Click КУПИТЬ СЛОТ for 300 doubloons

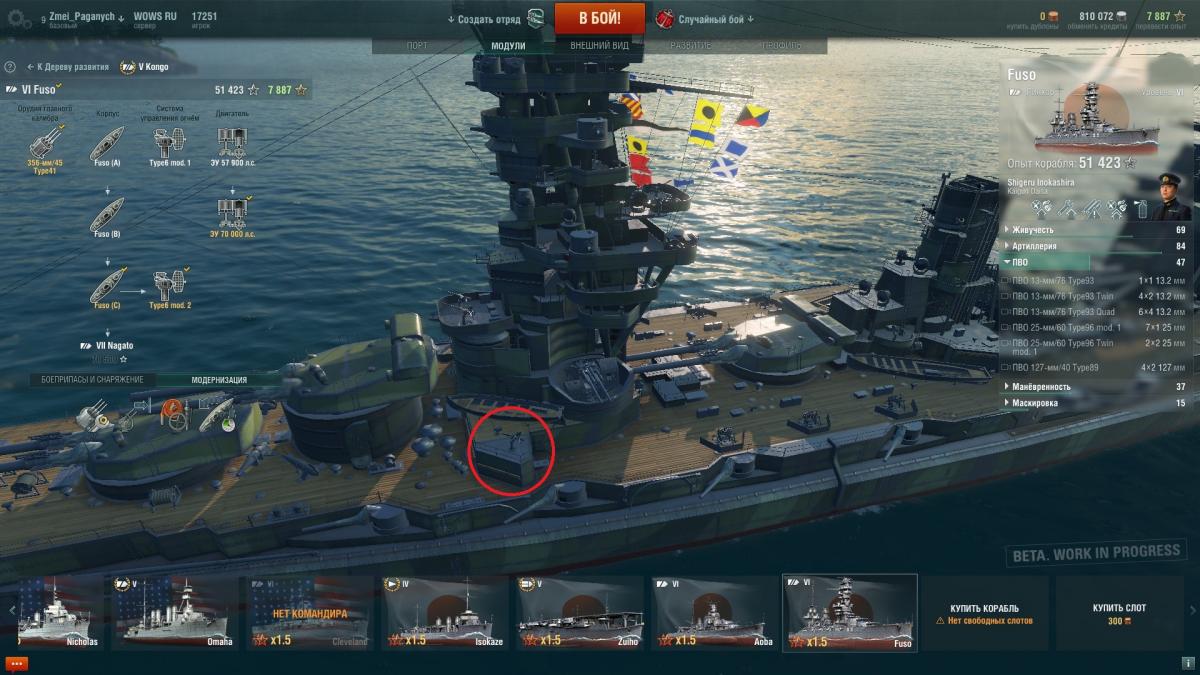(x=1119, y=613)
